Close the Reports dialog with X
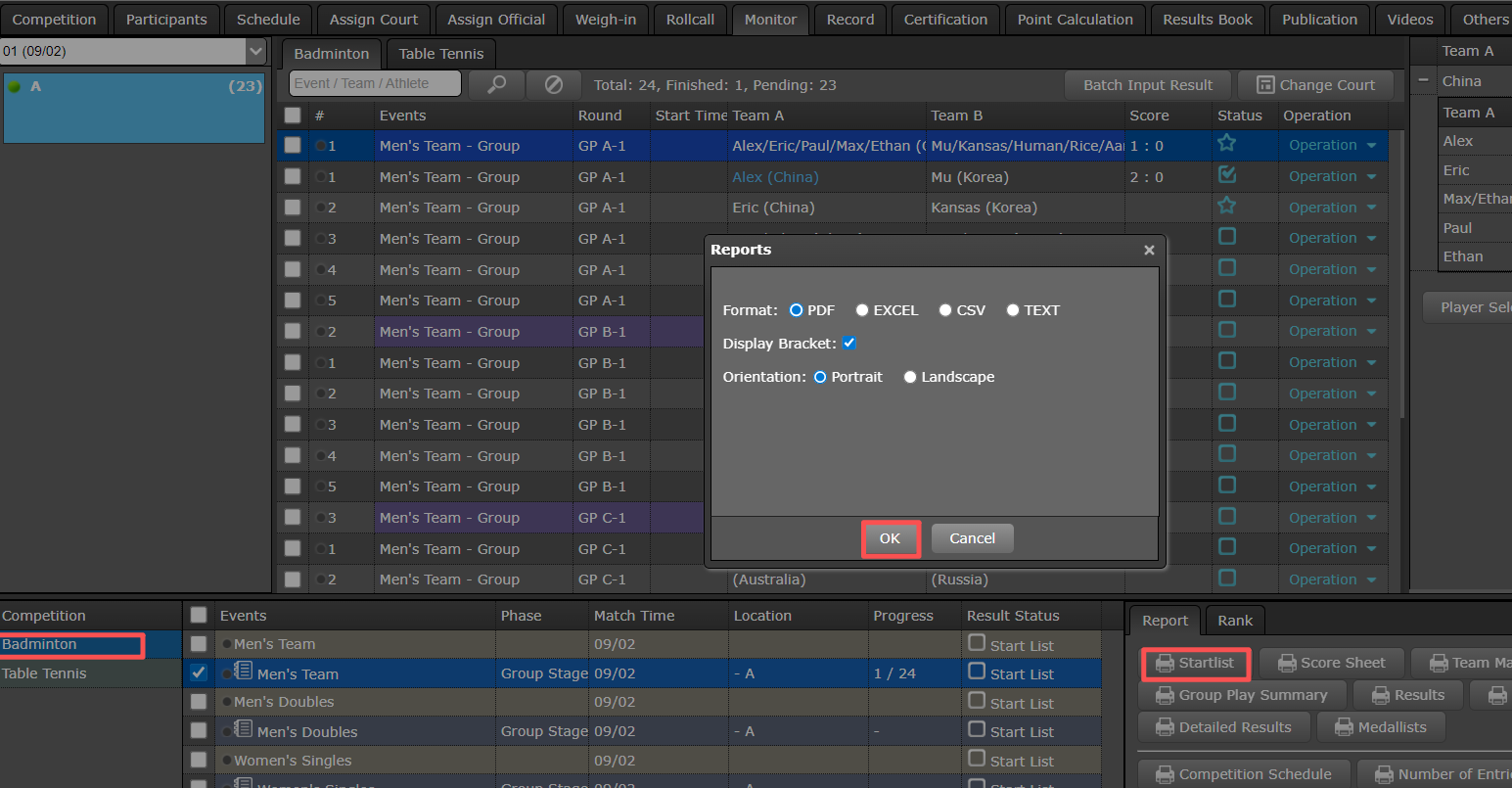Image resolution: width=1512 pixels, height=788 pixels. point(1149,251)
